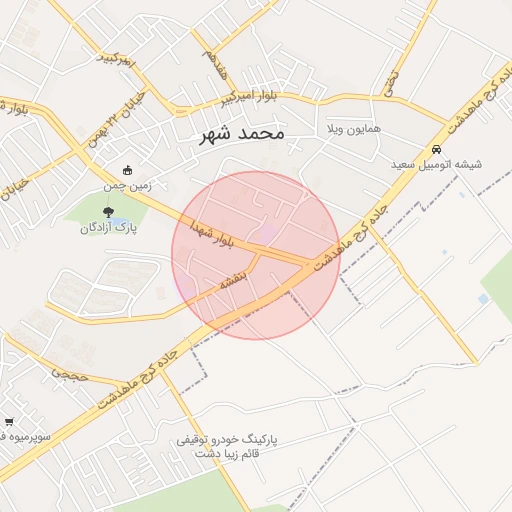Select the شیشه اتومبیل سعید business label
The image size is (512, 512).
tap(436, 165)
